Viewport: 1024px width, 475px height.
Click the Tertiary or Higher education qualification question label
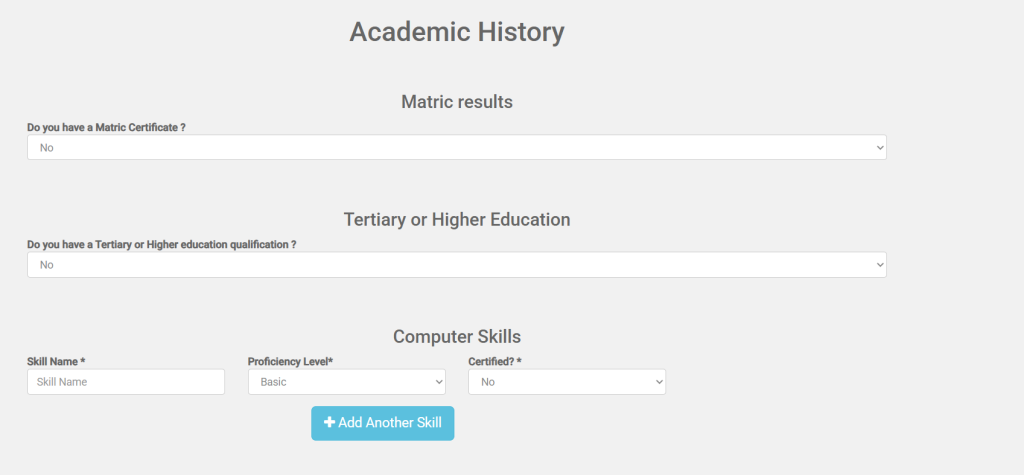click(161, 245)
